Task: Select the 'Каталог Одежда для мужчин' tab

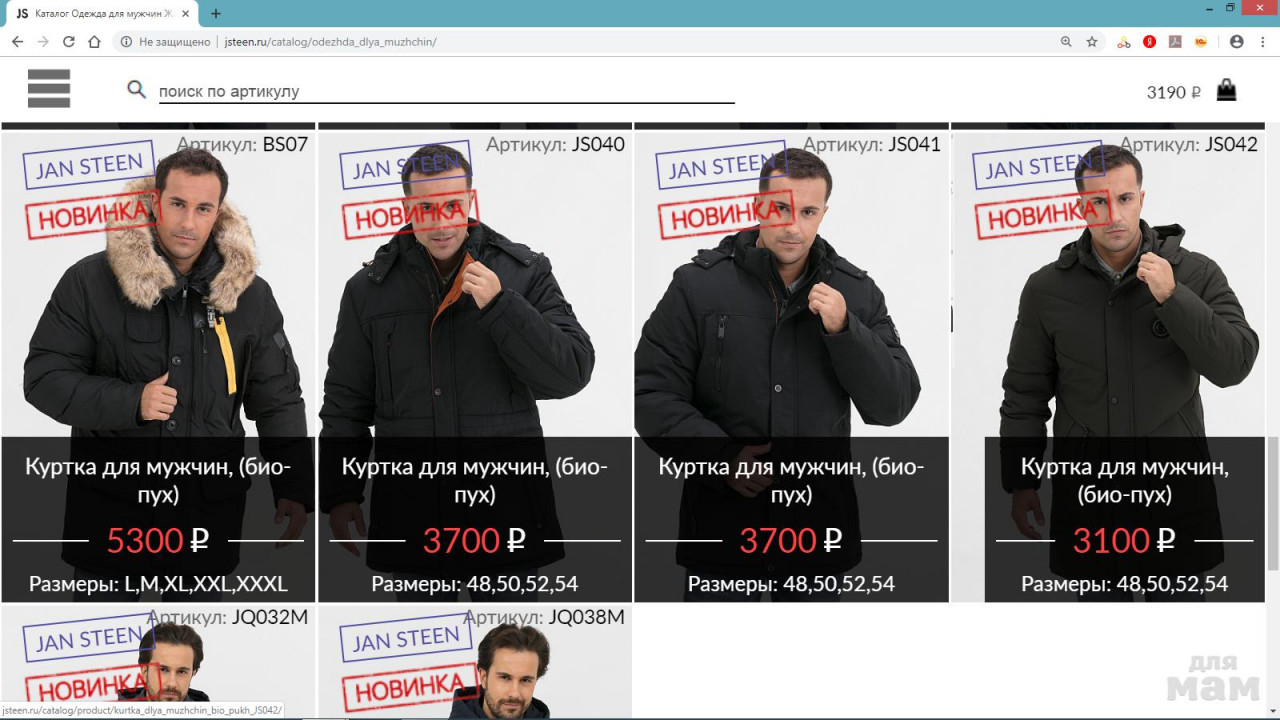Action: pyautogui.click(x=100, y=14)
